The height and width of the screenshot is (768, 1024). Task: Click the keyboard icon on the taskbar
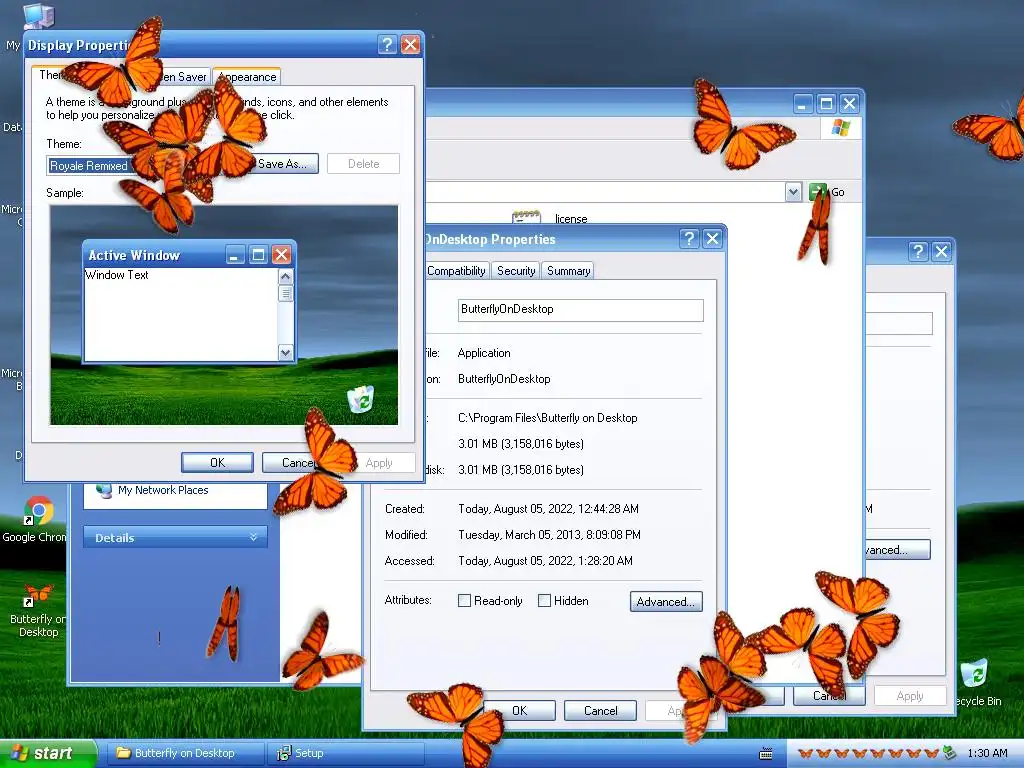765,754
